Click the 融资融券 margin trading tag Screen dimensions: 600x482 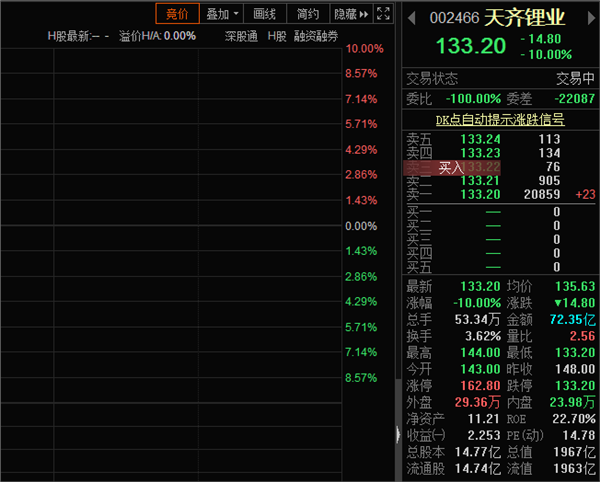[316, 36]
